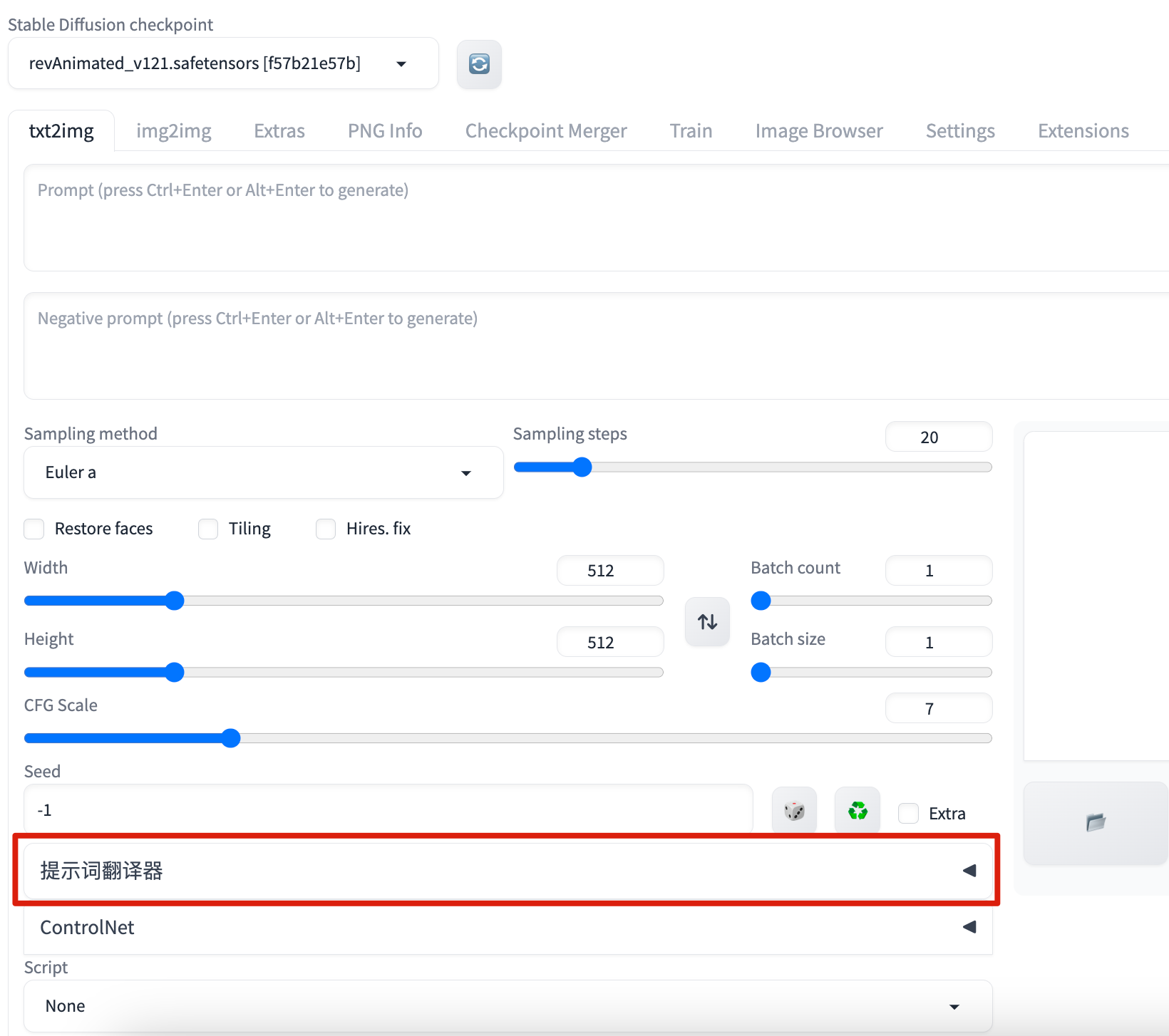The height and width of the screenshot is (1036, 1169).
Task: Click the Width value box
Action: pyautogui.click(x=610, y=571)
